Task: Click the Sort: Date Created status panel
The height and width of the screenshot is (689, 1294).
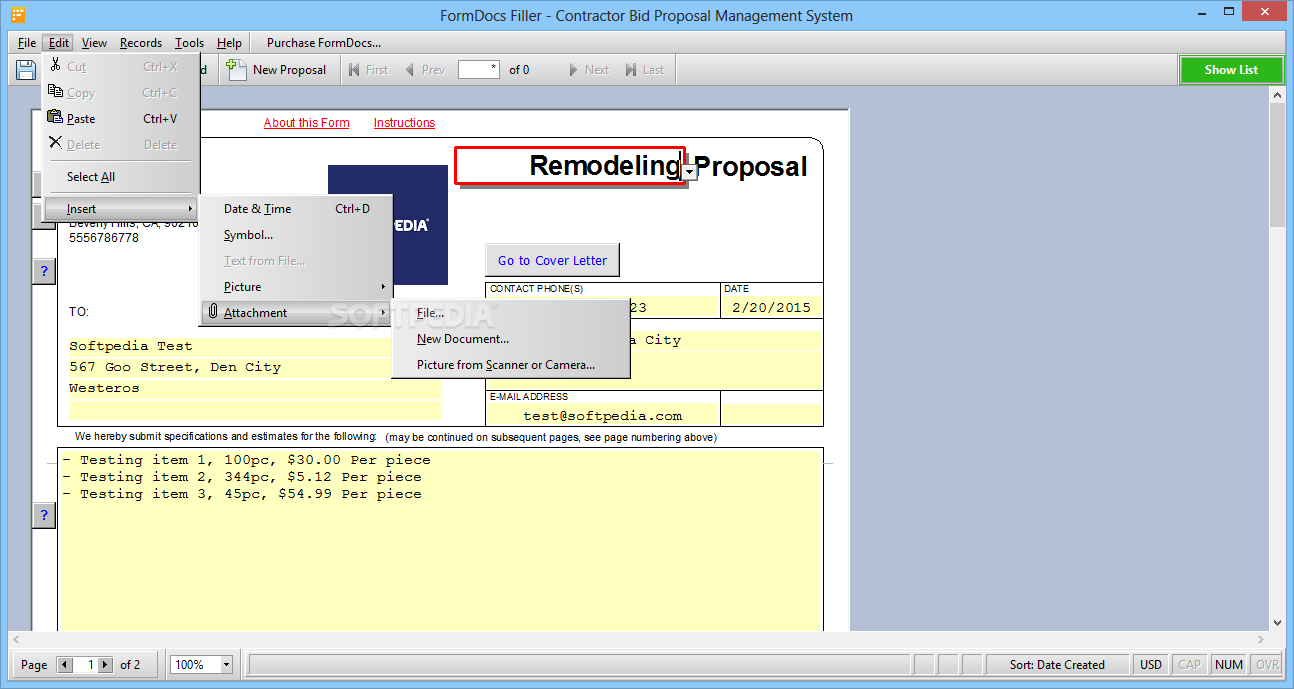Action: 1057,665
